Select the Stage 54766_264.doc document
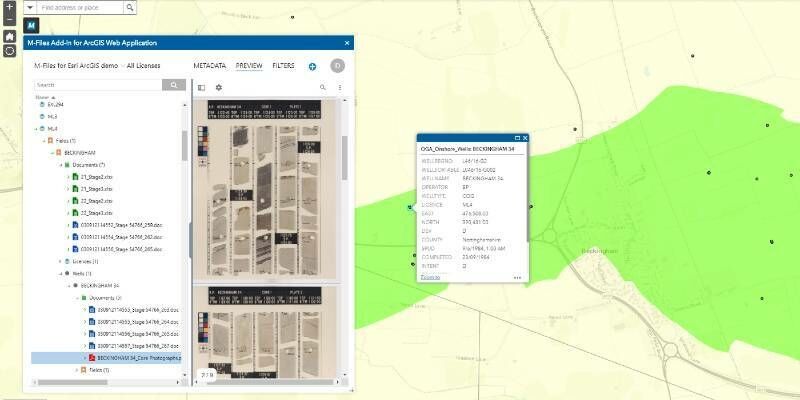This screenshot has width=800, height=400. [138, 322]
